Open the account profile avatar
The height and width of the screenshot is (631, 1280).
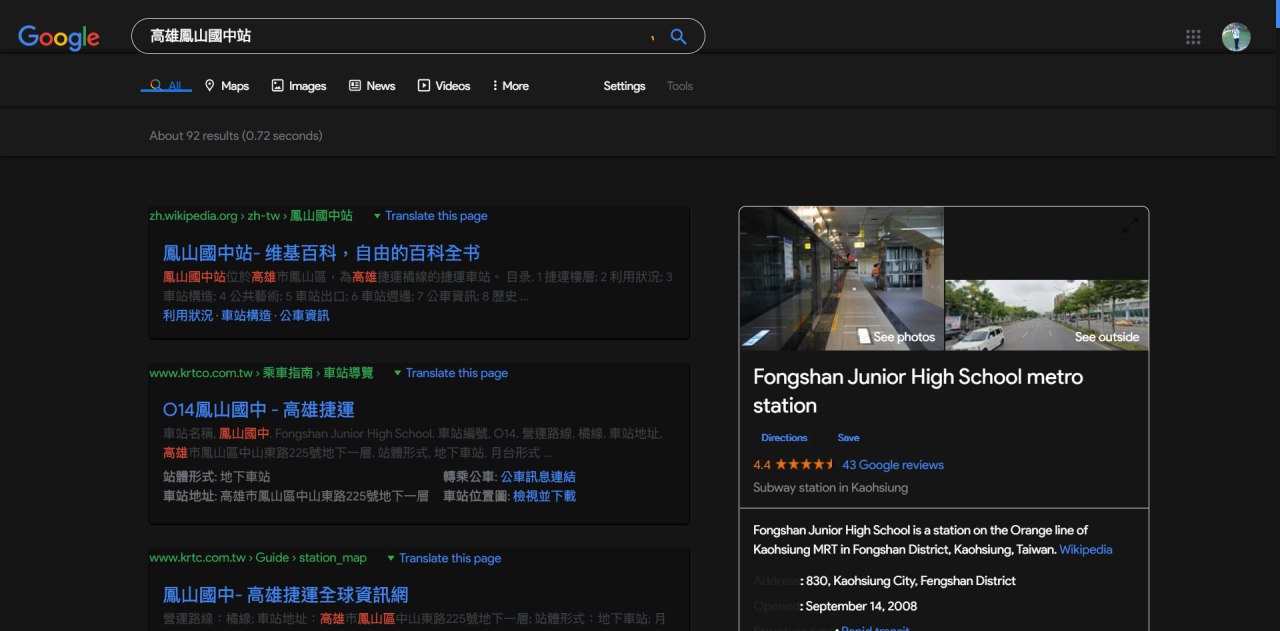click(1236, 37)
